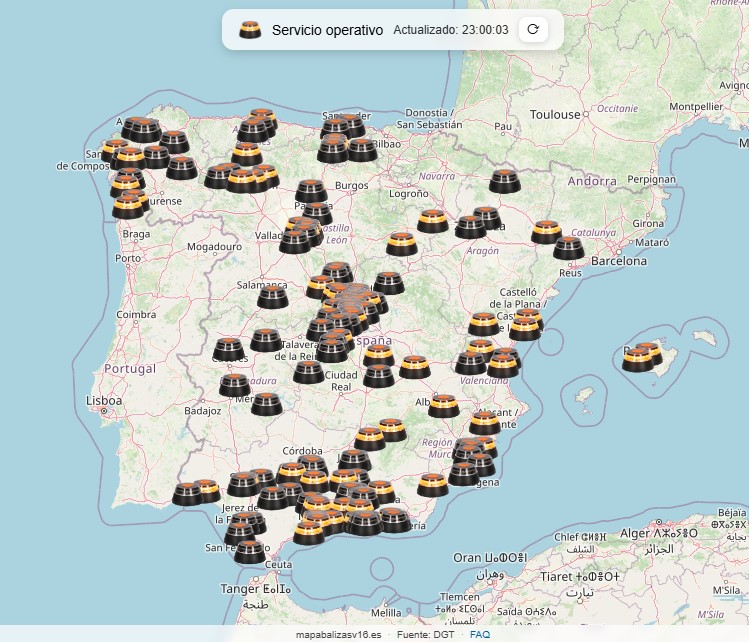The image size is (749, 642).
Task: Click the Servicio operativo status text
Action: tap(327, 30)
